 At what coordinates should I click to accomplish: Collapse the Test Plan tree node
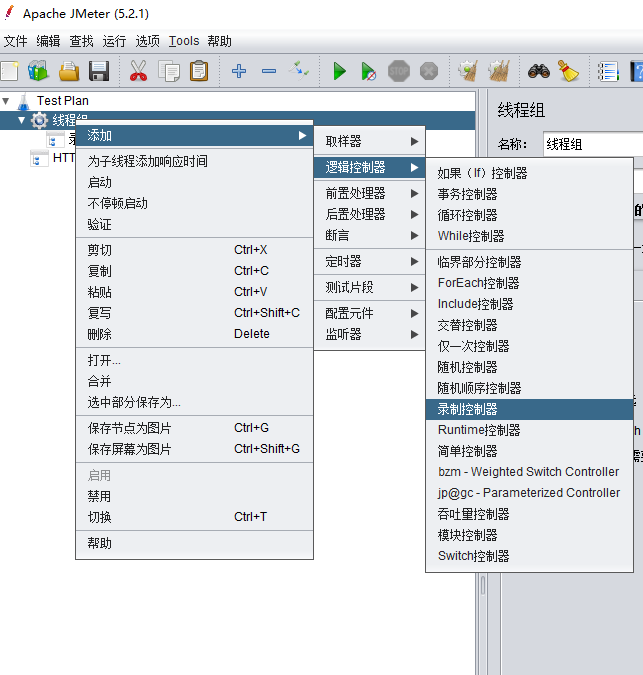[x=6, y=102]
